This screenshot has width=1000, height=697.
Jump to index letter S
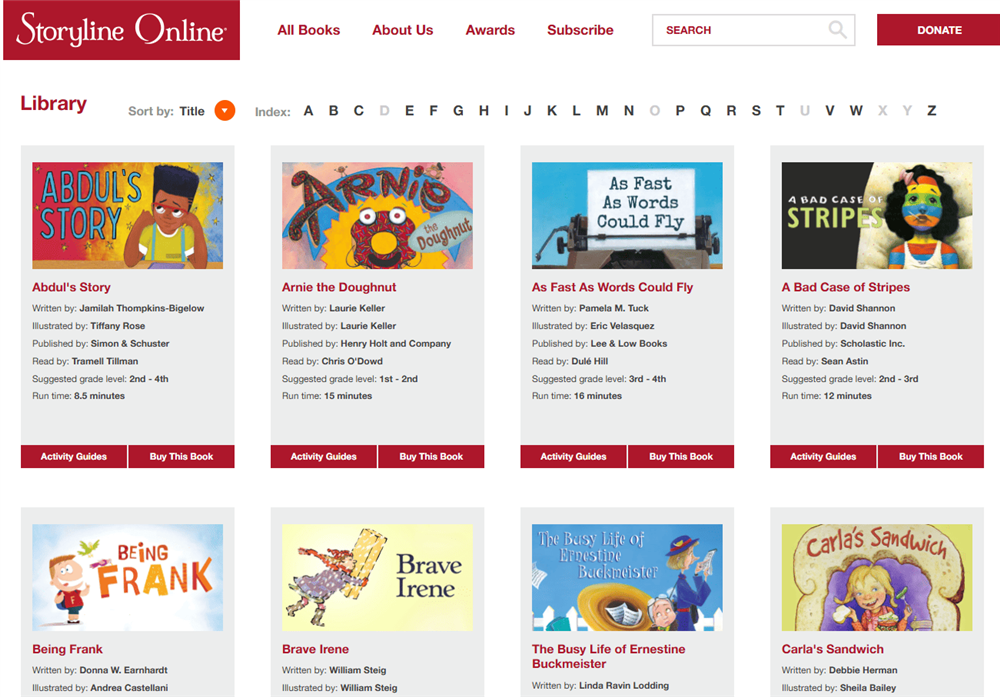tap(756, 111)
